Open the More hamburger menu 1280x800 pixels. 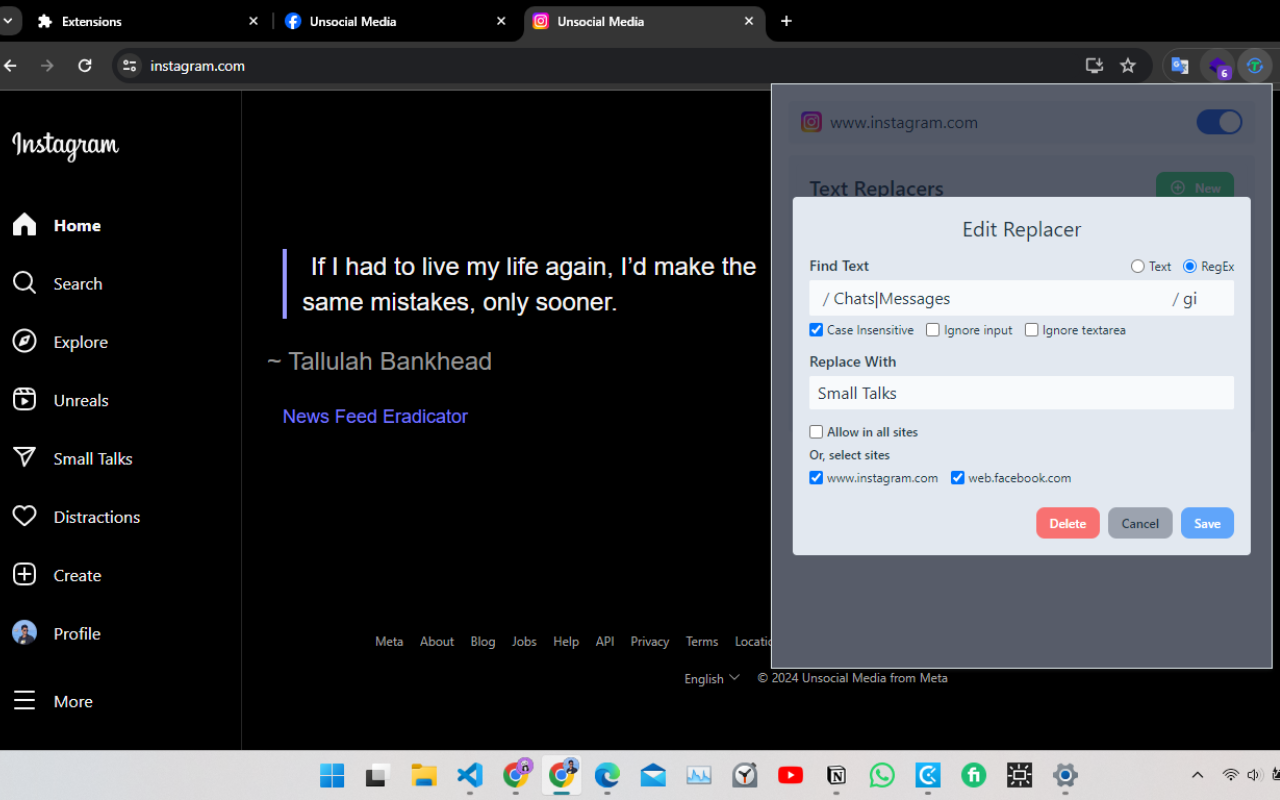[53, 701]
